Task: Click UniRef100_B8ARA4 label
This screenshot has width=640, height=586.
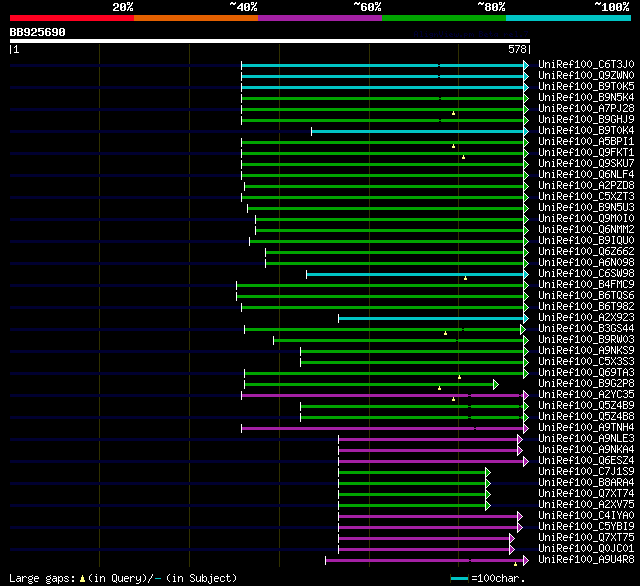Action: tap(586, 483)
